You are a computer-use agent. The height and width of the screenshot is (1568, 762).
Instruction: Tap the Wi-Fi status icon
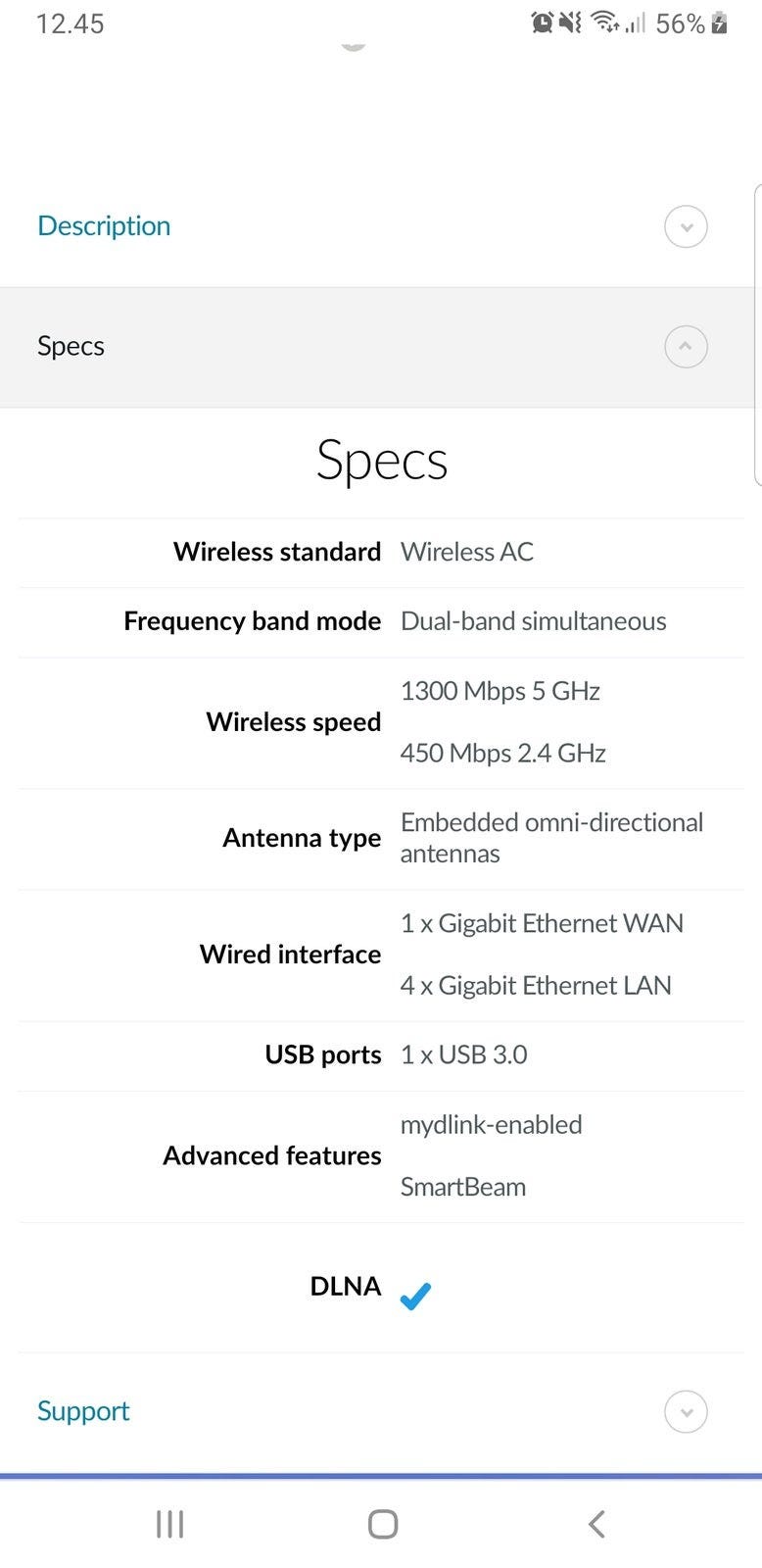point(604,23)
